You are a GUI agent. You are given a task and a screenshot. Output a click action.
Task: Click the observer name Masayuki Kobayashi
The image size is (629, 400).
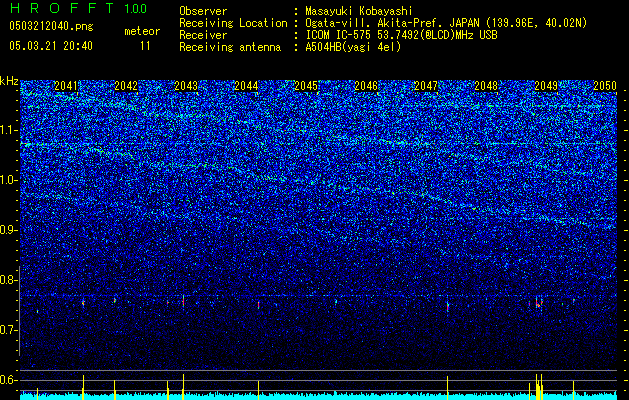point(359,11)
